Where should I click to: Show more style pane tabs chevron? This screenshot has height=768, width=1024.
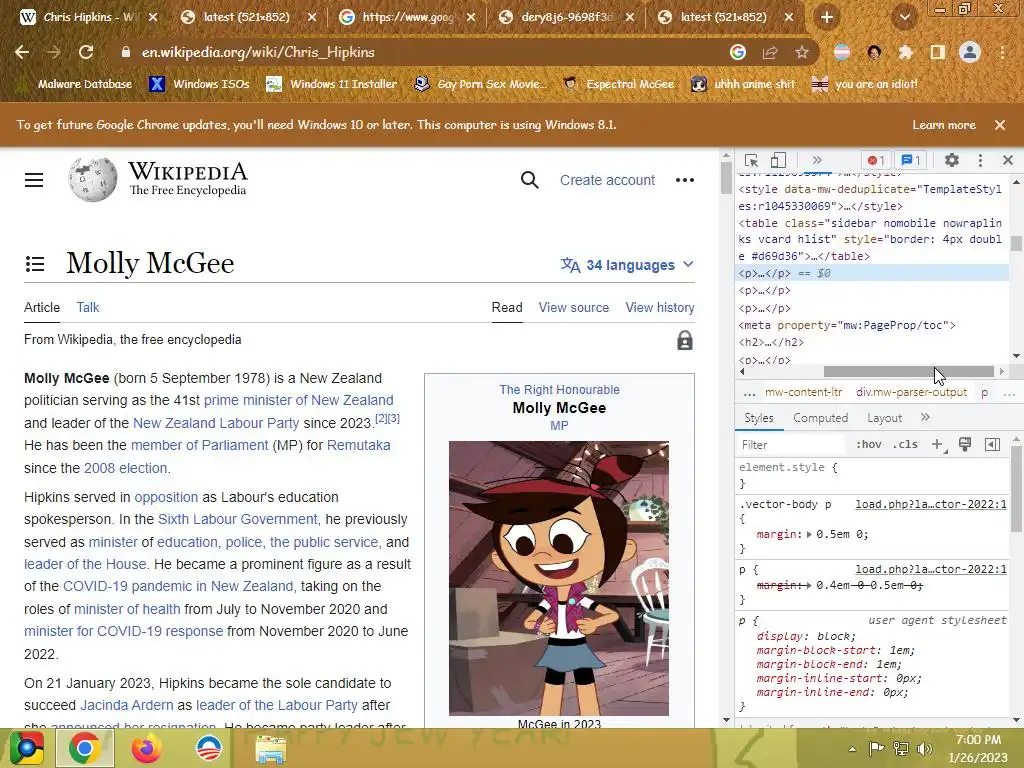(x=925, y=418)
